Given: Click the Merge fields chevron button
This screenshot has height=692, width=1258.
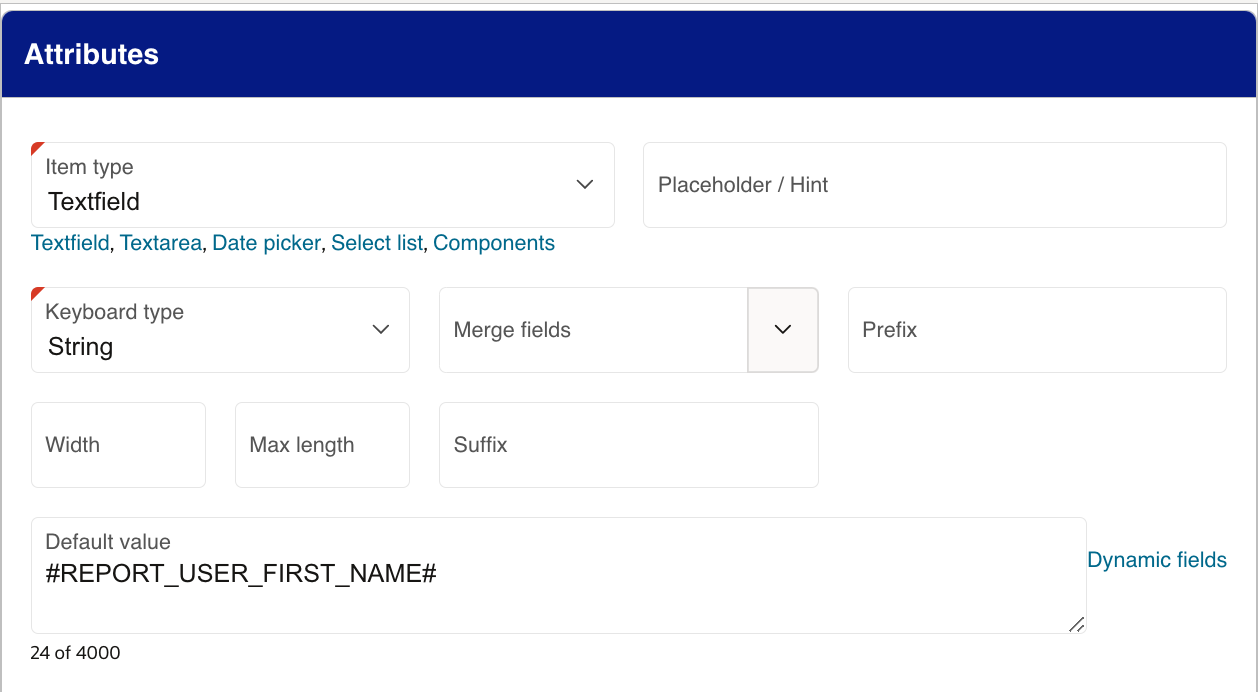Looking at the screenshot, I should (783, 330).
